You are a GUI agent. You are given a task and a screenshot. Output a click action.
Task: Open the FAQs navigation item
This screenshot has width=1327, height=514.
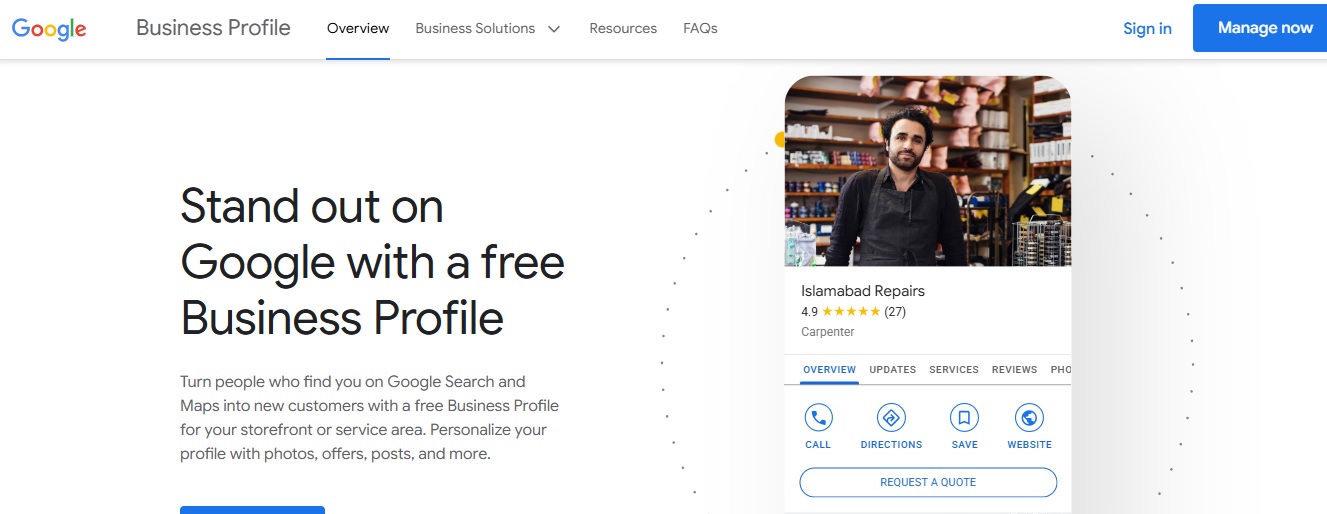point(700,29)
